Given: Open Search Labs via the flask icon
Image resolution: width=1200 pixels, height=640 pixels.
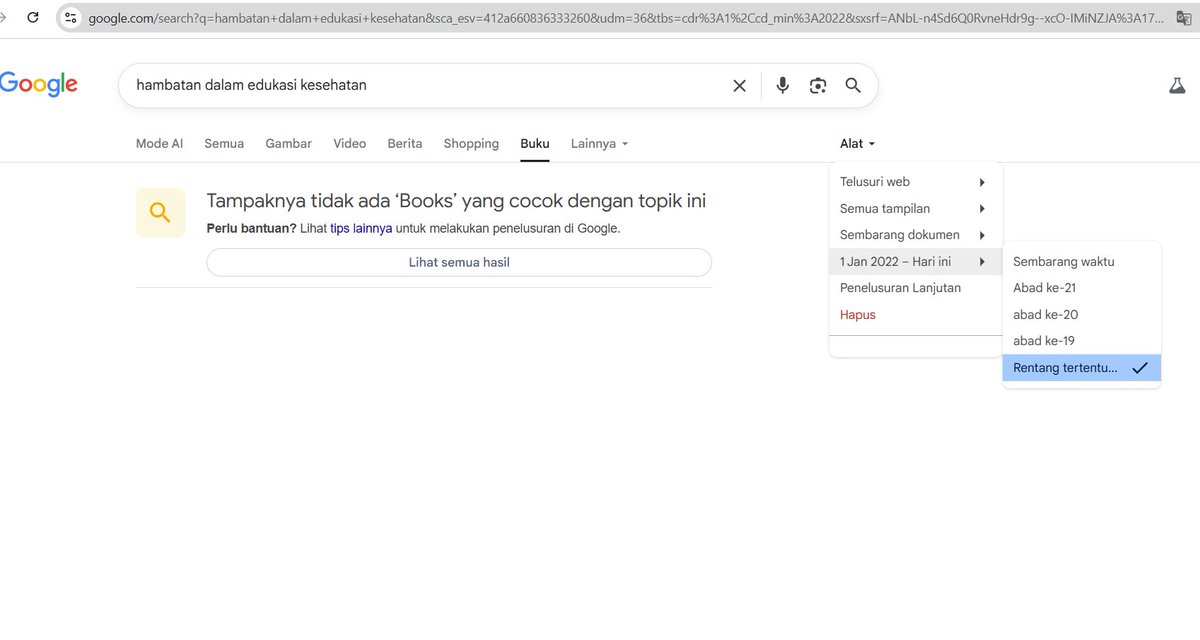Looking at the screenshot, I should (x=1177, y=85).
